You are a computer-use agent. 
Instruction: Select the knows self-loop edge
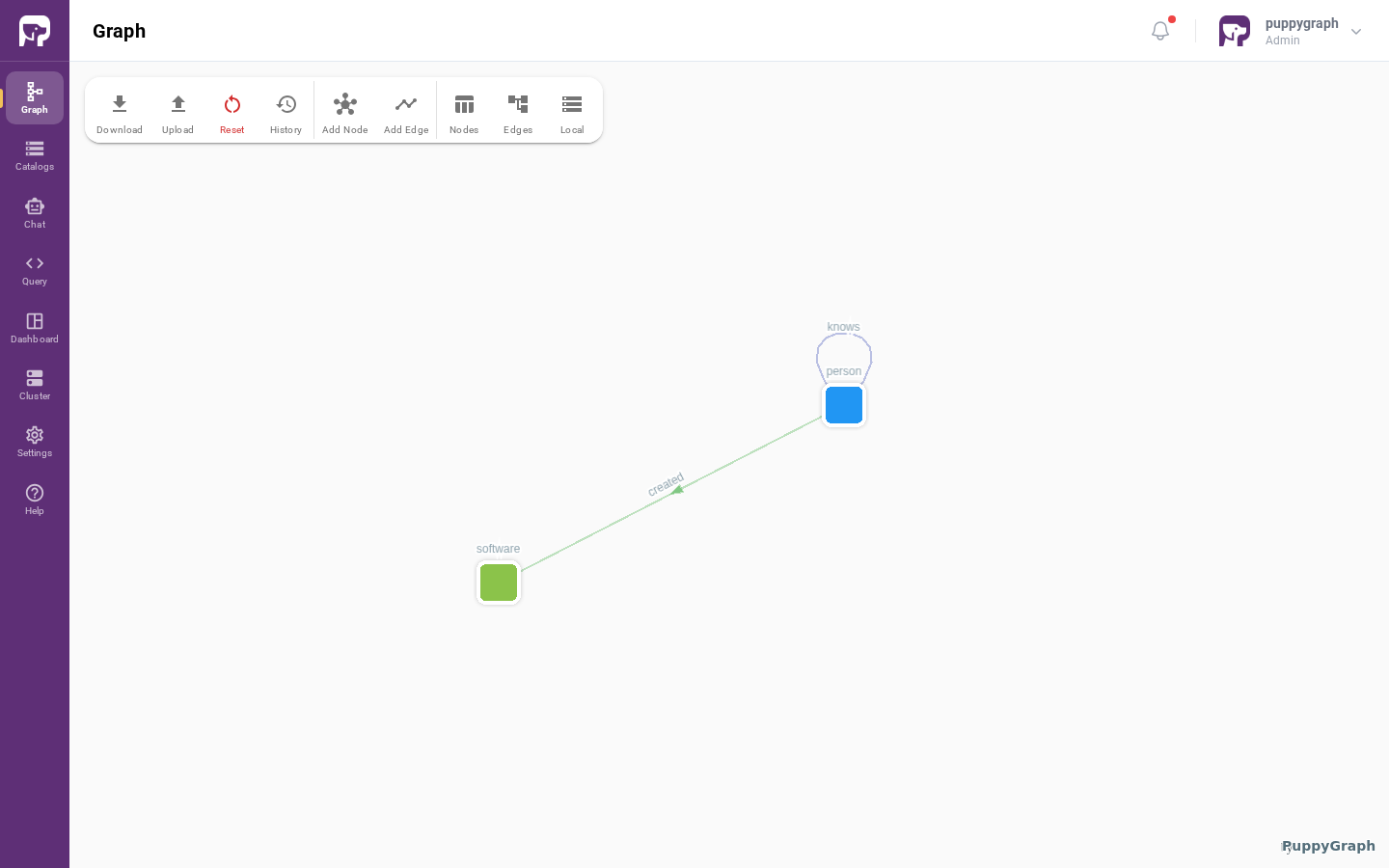tap(844, 335)
